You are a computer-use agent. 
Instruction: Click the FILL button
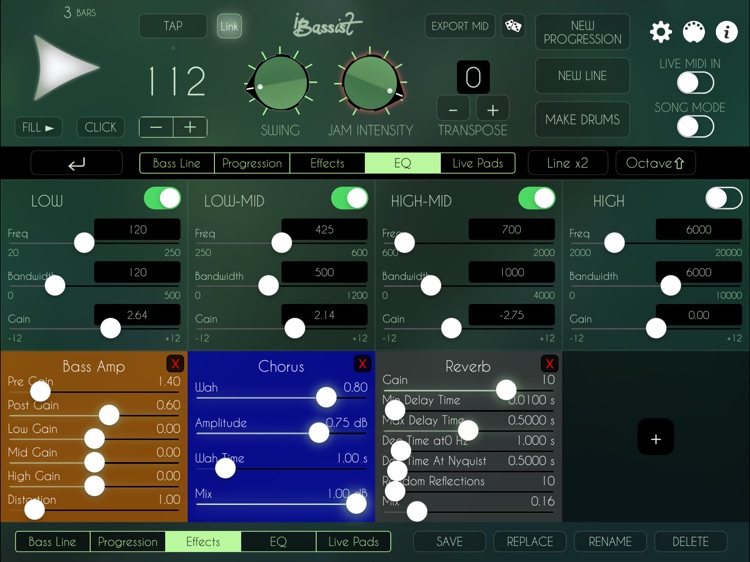click(x=38, y=127)
